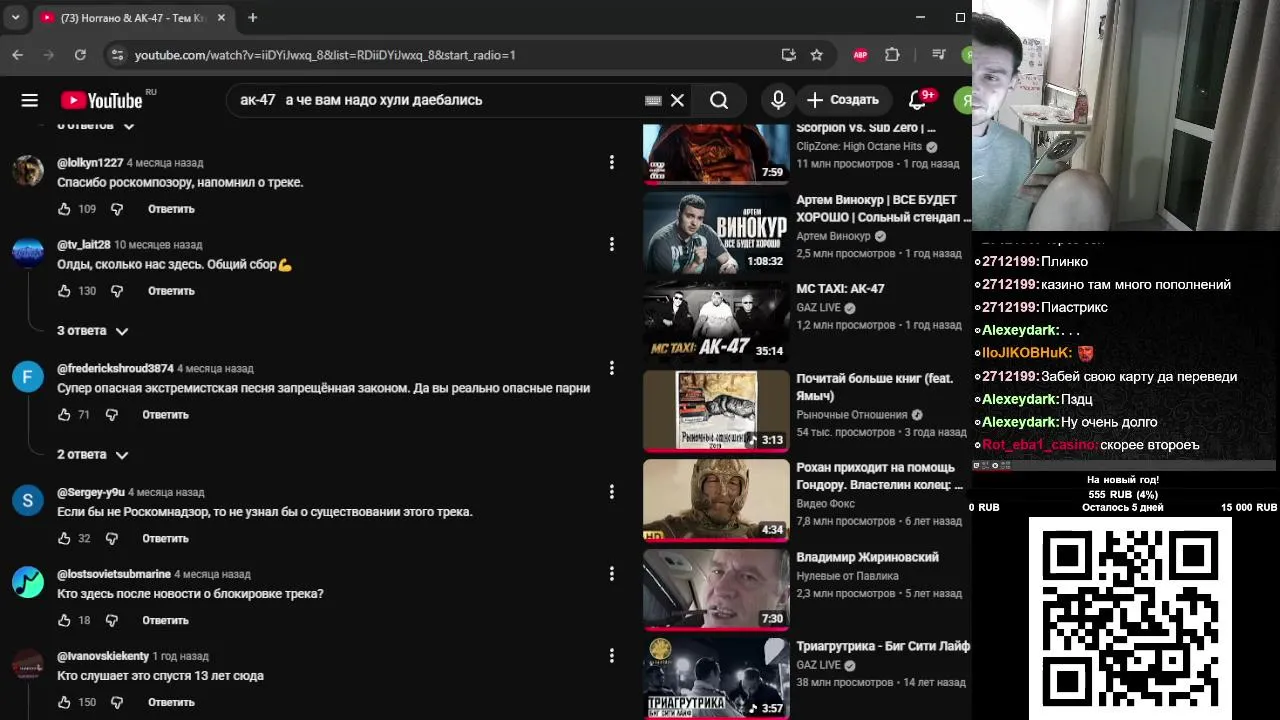Open options menu for @lostsovietsubmarine comment
This screenshot has height=720, width=1280.
click(x=612, y=574)
